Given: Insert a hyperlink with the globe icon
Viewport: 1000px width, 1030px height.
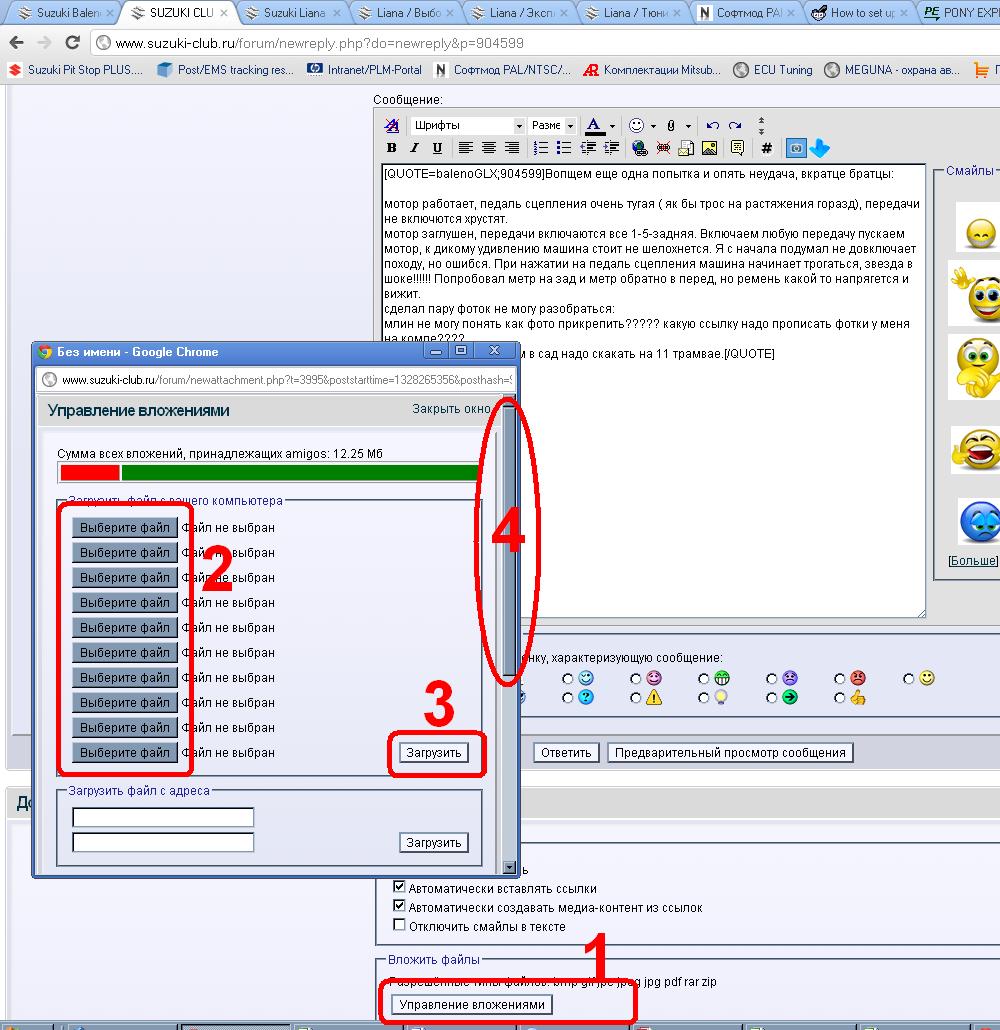Looking at the screenshot, I should [640, 148].
